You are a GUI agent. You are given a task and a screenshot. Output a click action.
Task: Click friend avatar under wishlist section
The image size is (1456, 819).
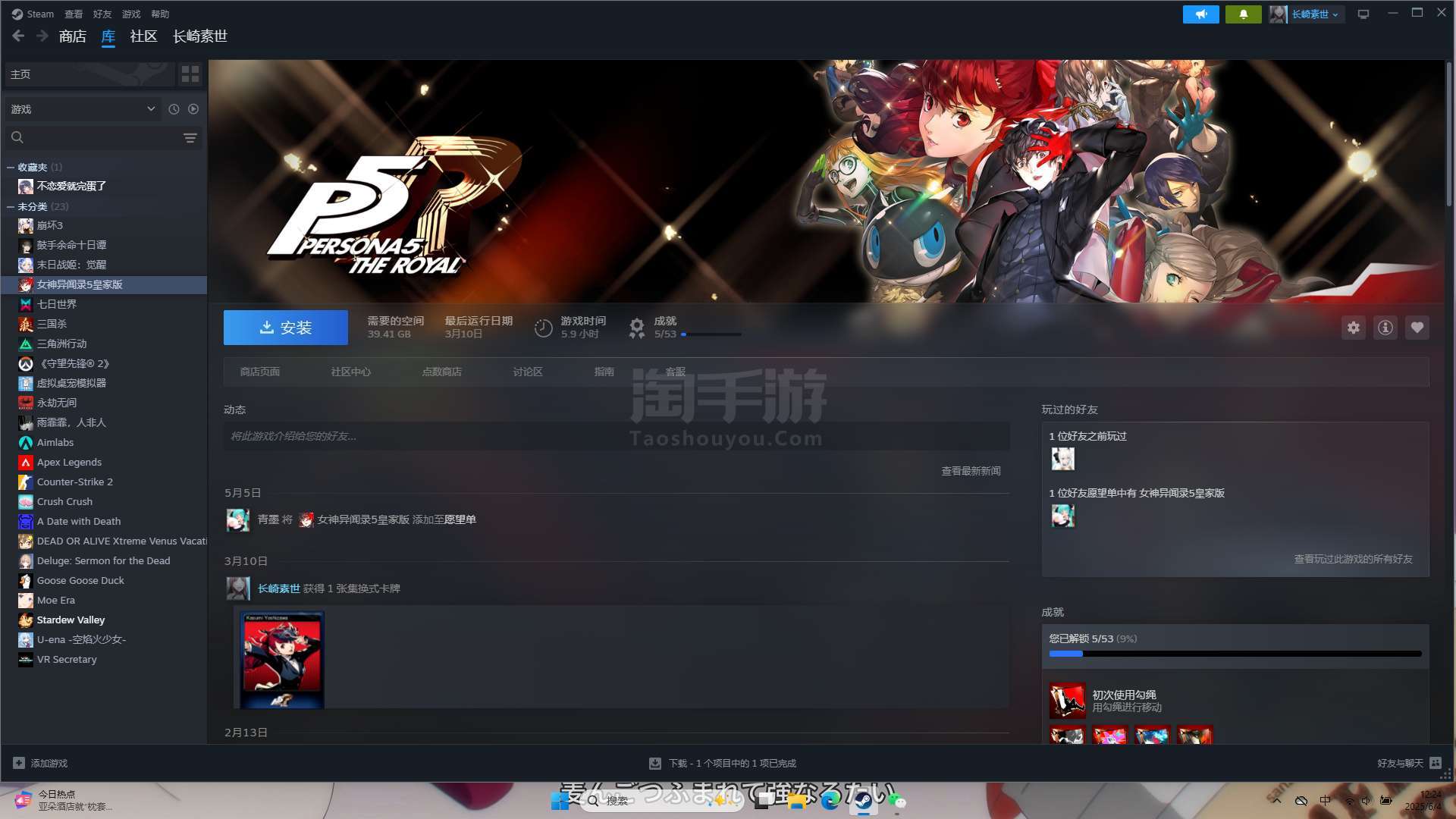tap(1062, 516)
